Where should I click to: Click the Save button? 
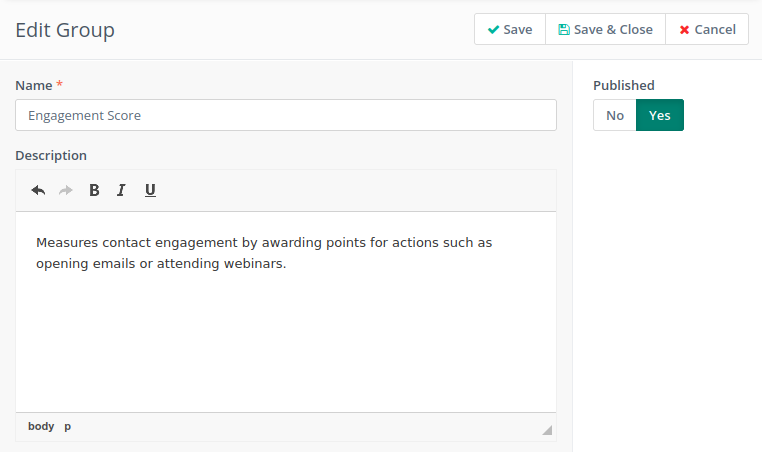[x=510, y=29]
